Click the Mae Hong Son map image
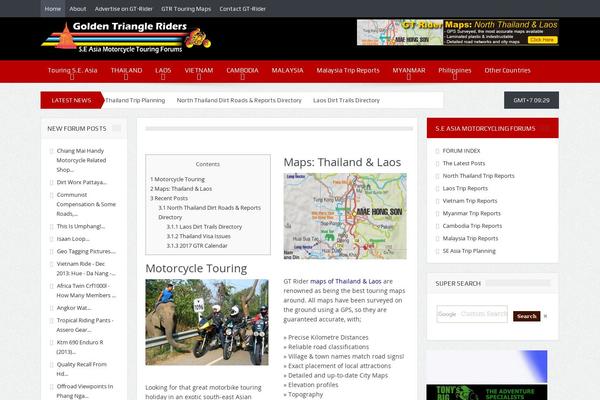Viewport: 600px width, 400px height. [x=345, y=216]
